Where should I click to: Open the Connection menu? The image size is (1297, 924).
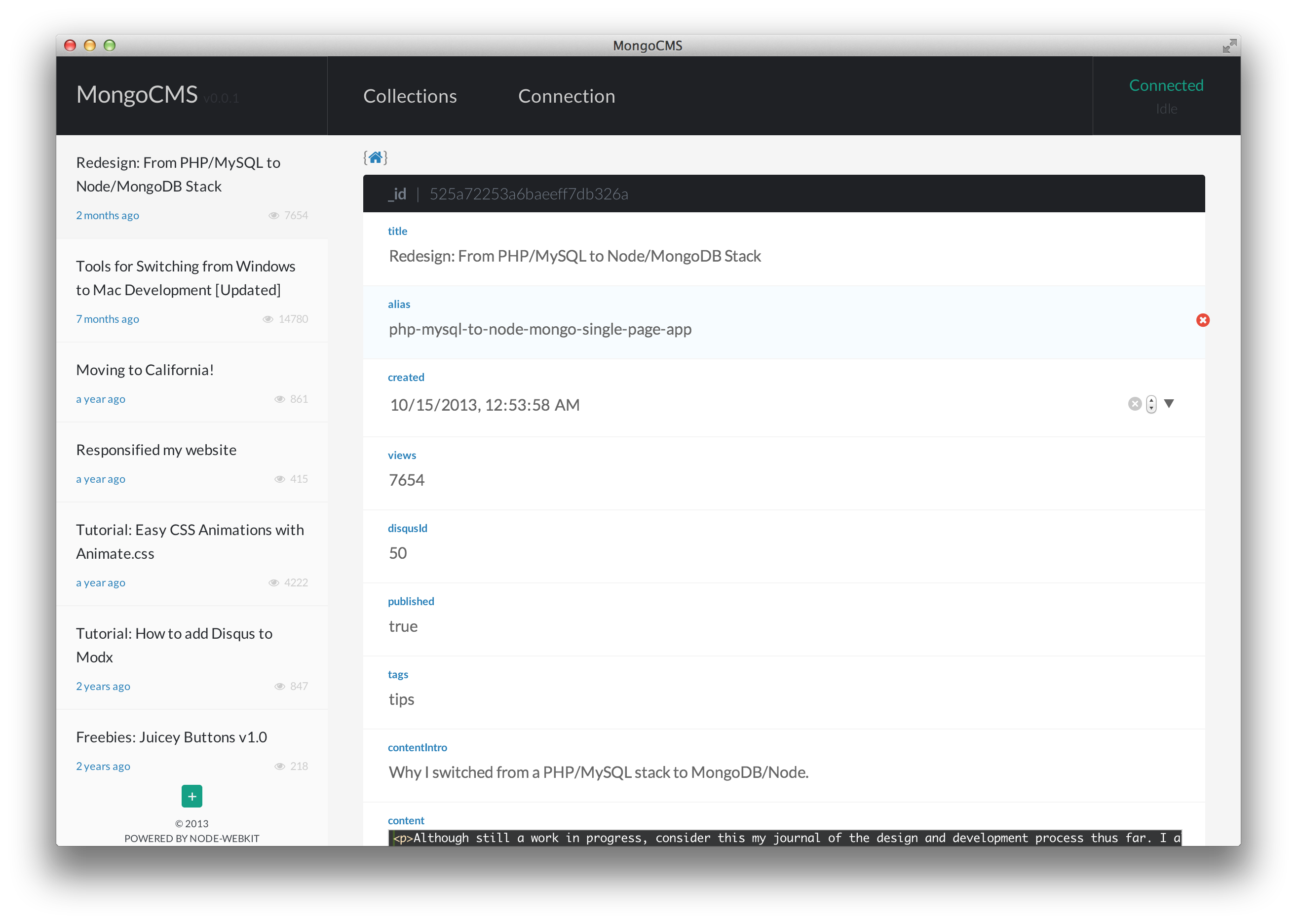pos(566,96)
